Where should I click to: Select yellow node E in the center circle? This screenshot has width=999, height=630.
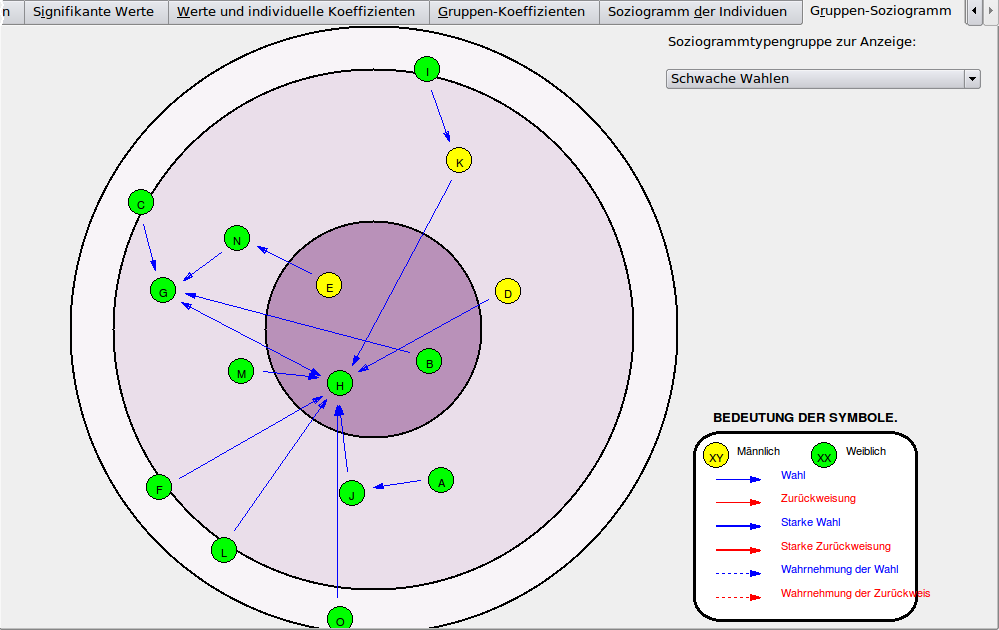[329, 286]
